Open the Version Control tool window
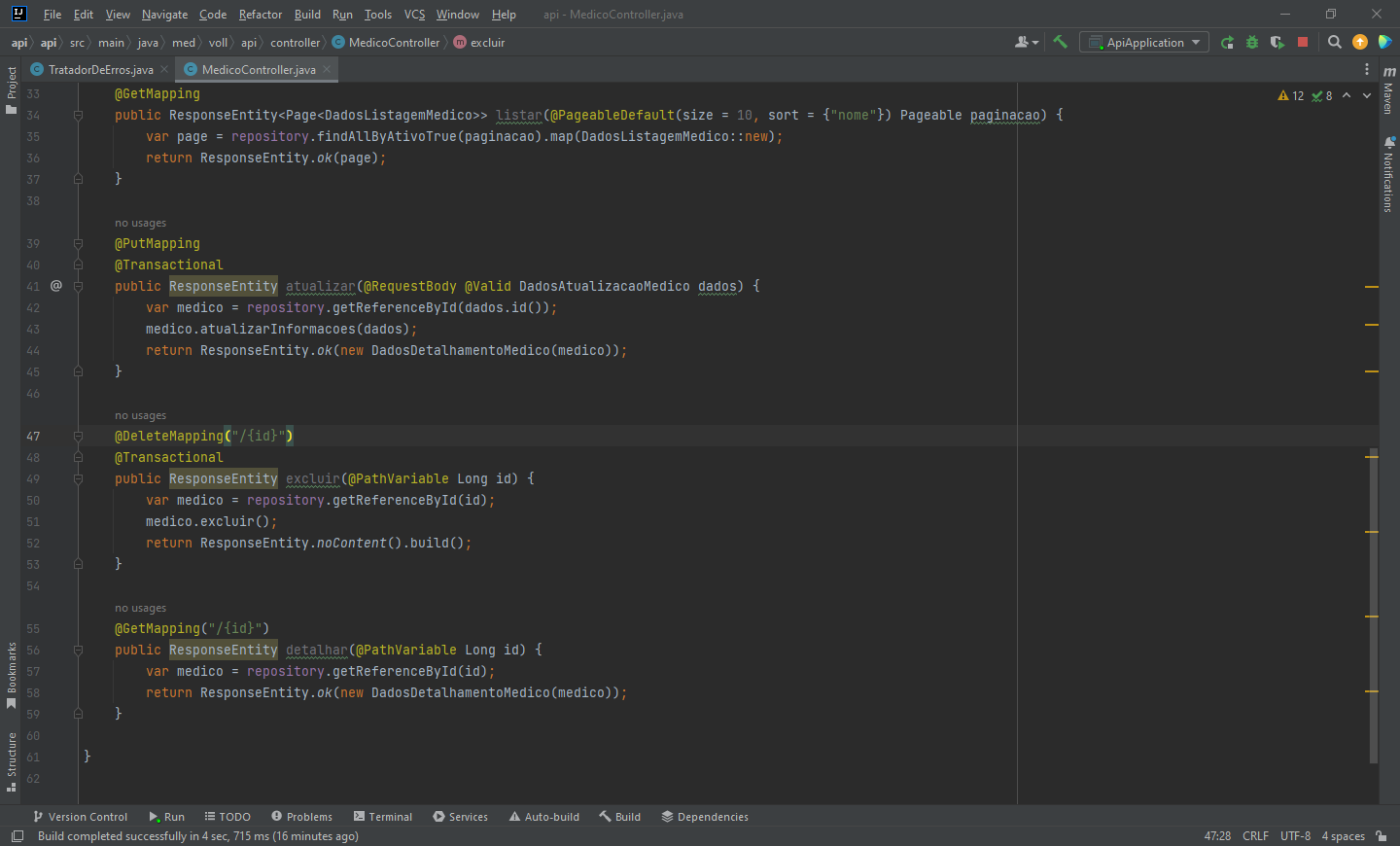This screenshot has width=1400, height=846. pyautogui.click(x=80, y=817)
